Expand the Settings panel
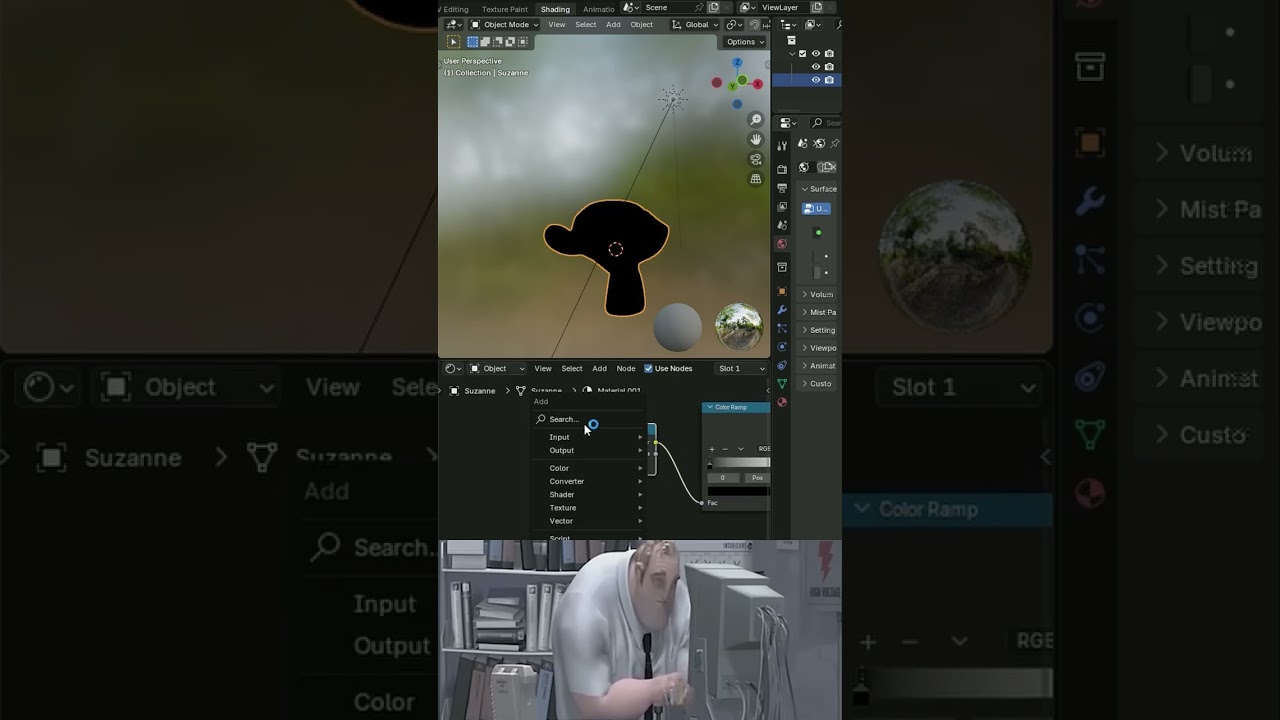This screenshot has width=1280, height=720. [818, 330]
